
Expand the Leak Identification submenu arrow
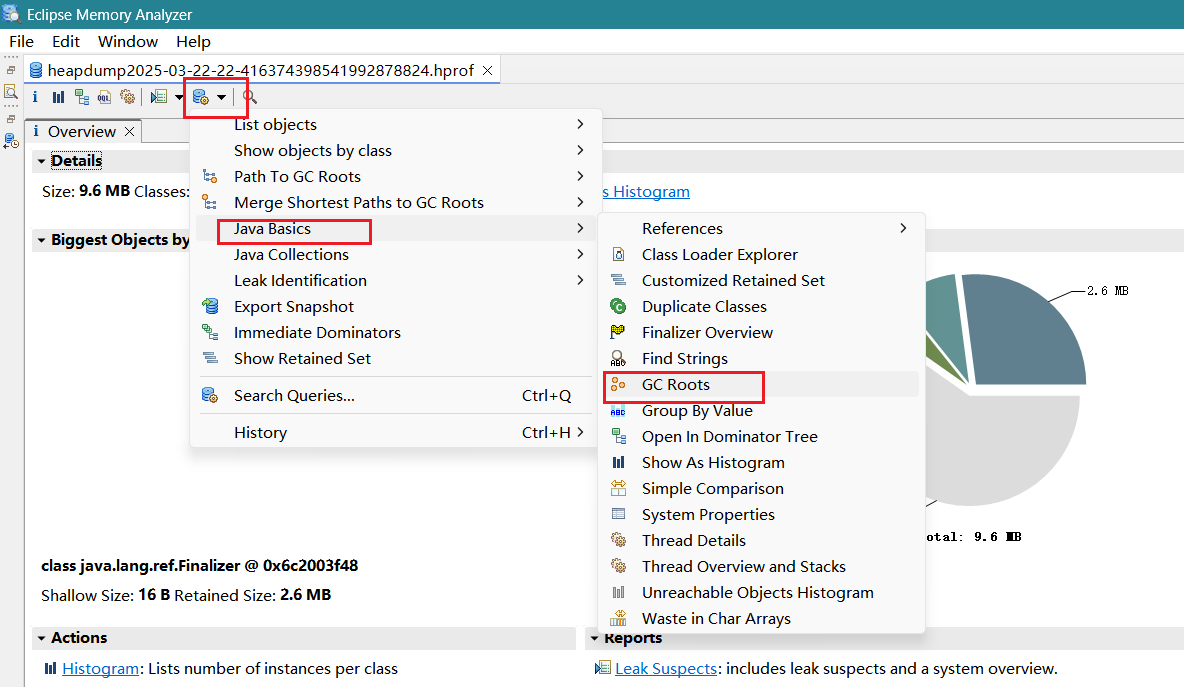click(x=580, y=280)
